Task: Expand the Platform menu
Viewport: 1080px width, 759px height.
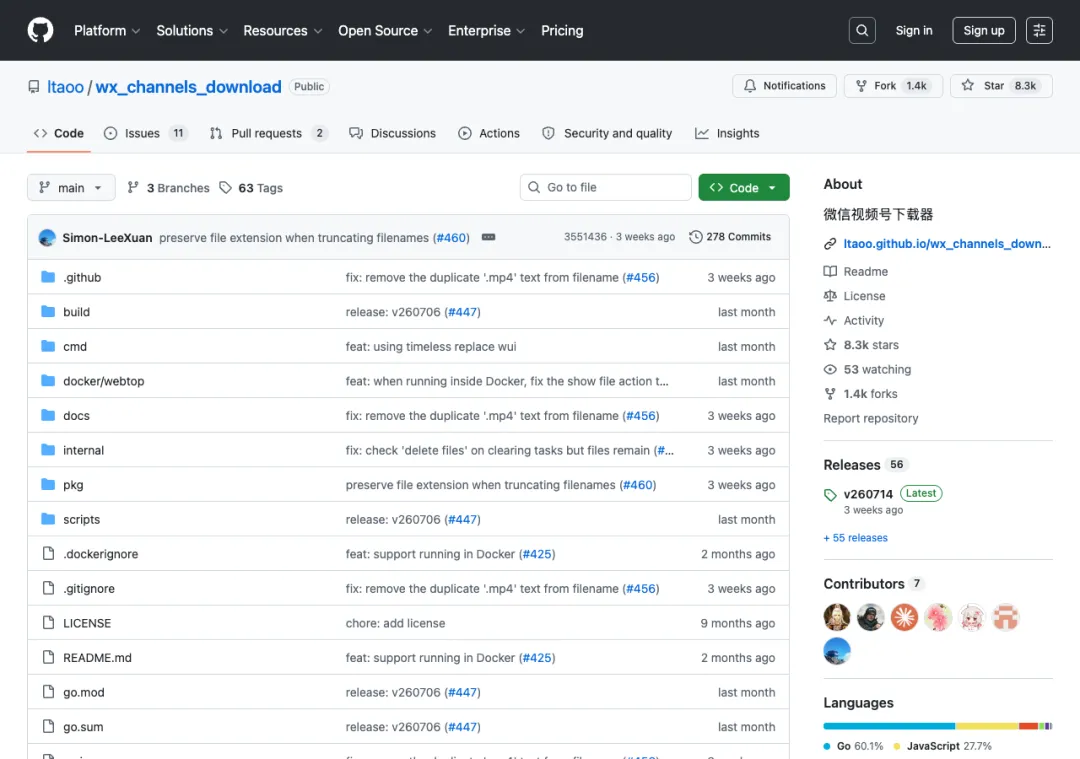Action: pos(107,30)
